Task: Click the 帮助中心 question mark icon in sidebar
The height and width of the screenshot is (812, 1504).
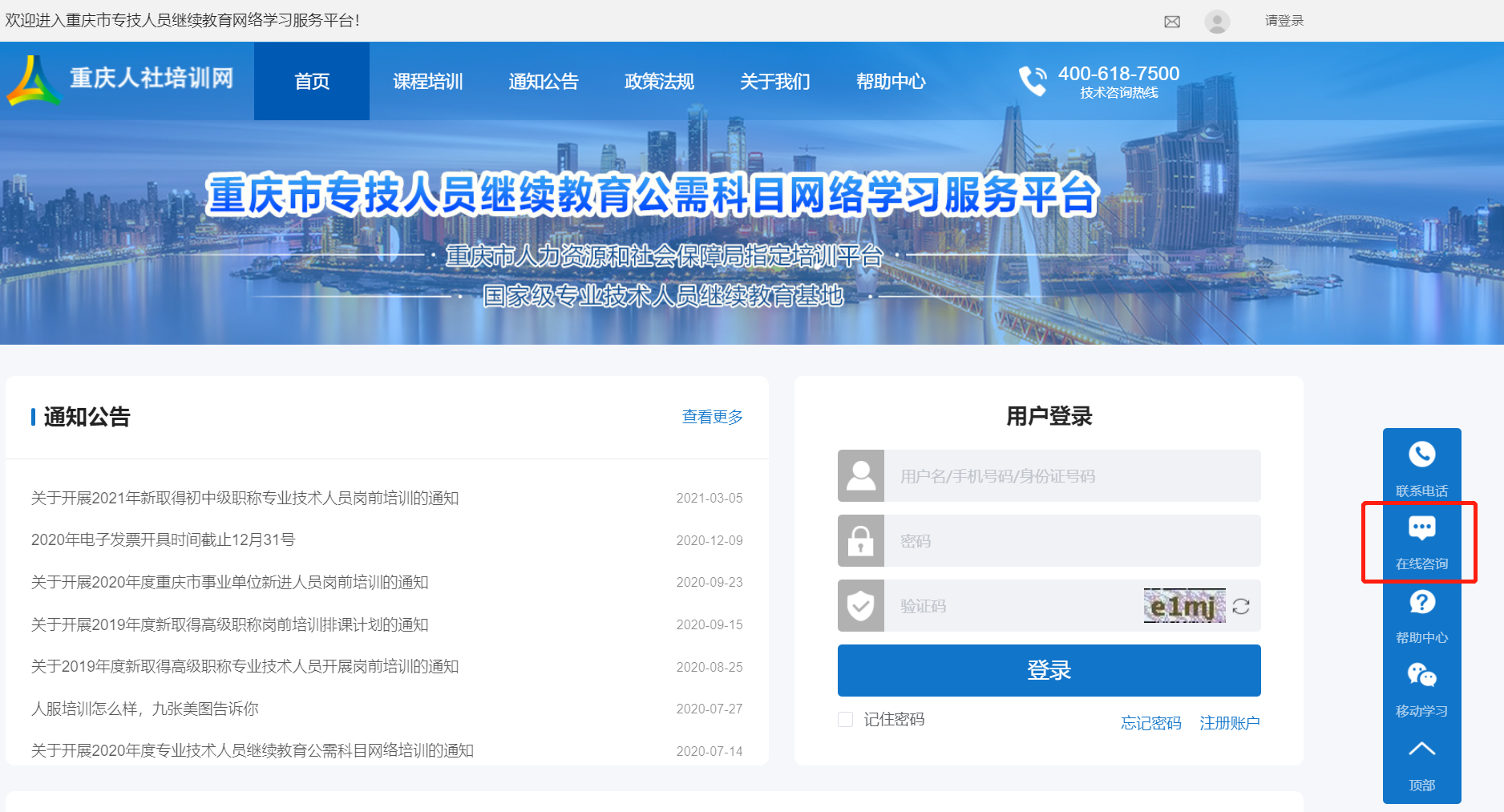Action: tap(1422, 602)
